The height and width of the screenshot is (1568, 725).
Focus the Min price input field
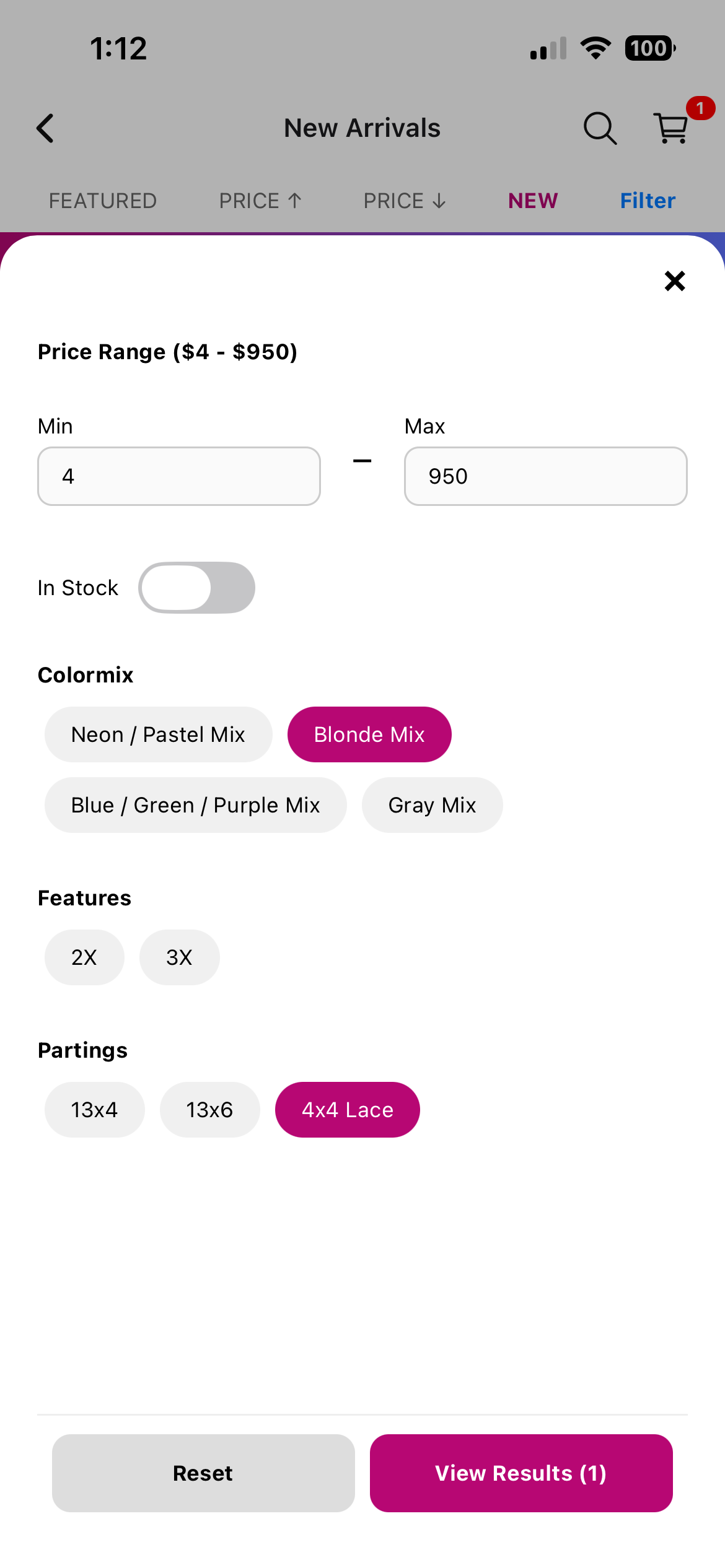[179, 476]
